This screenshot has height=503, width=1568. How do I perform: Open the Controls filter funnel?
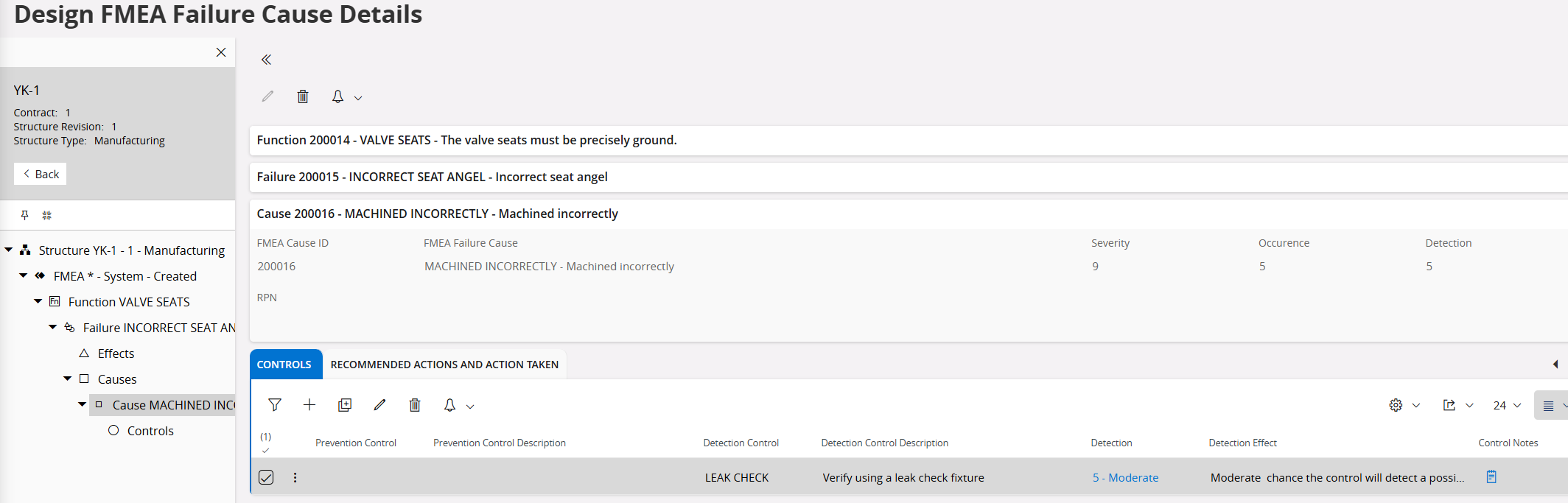coord(274,405)
